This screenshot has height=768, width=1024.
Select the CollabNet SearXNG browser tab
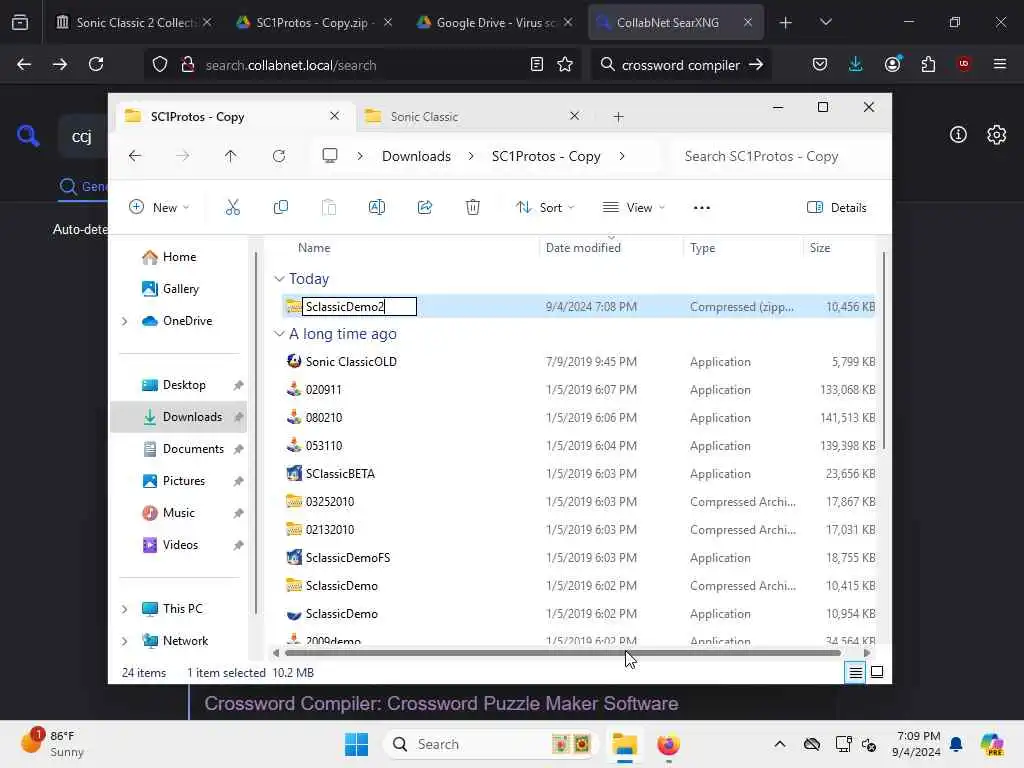click(677, 22)
